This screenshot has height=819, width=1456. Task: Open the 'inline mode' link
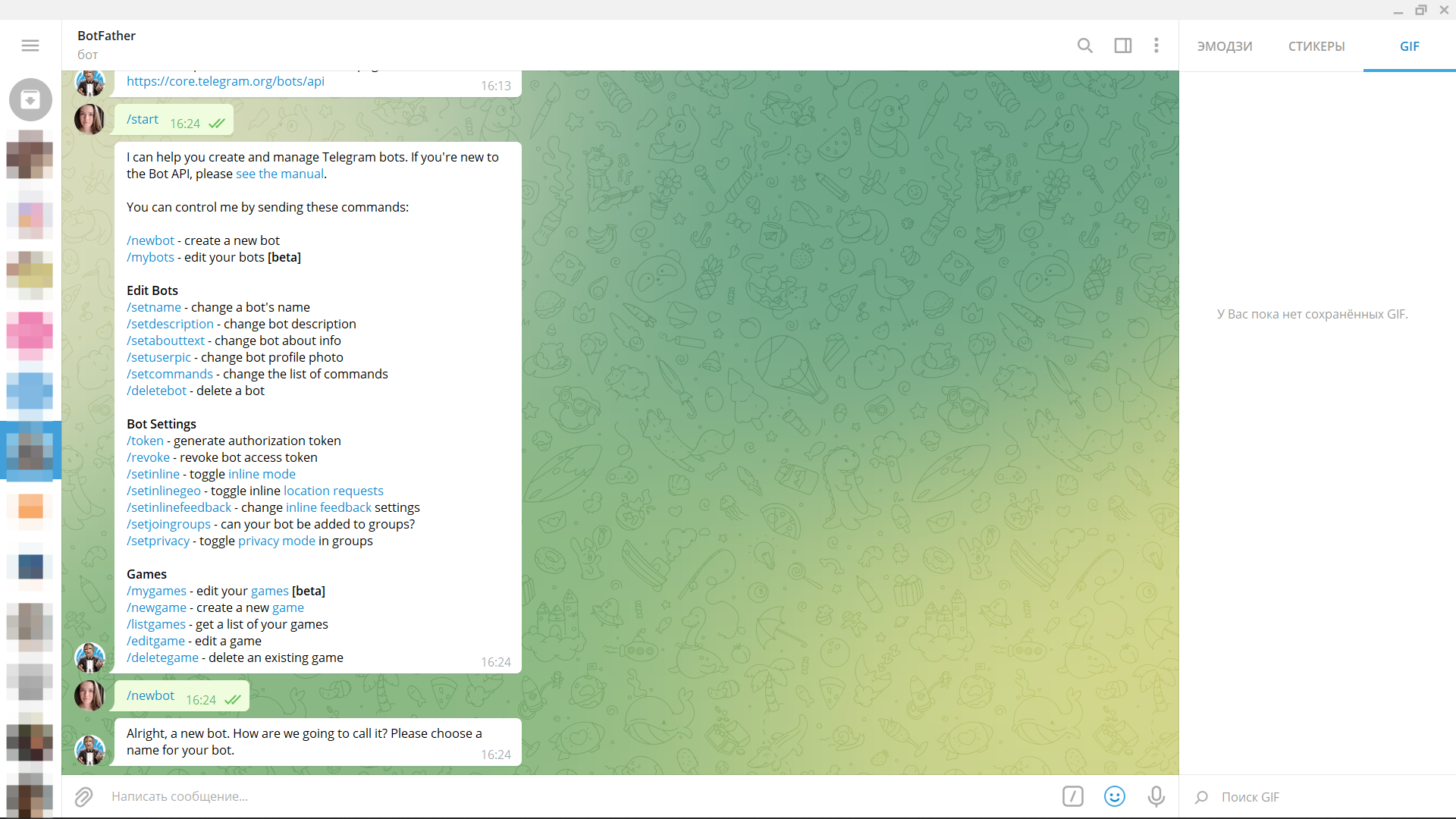pyautogui.click(x=262, y=474)
